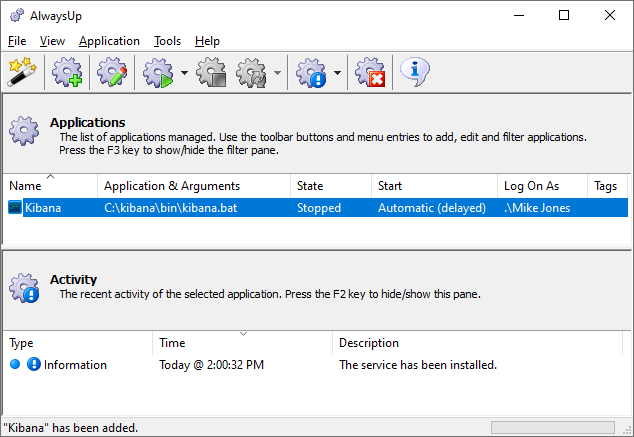Open the File menu

tap(17, 41)
